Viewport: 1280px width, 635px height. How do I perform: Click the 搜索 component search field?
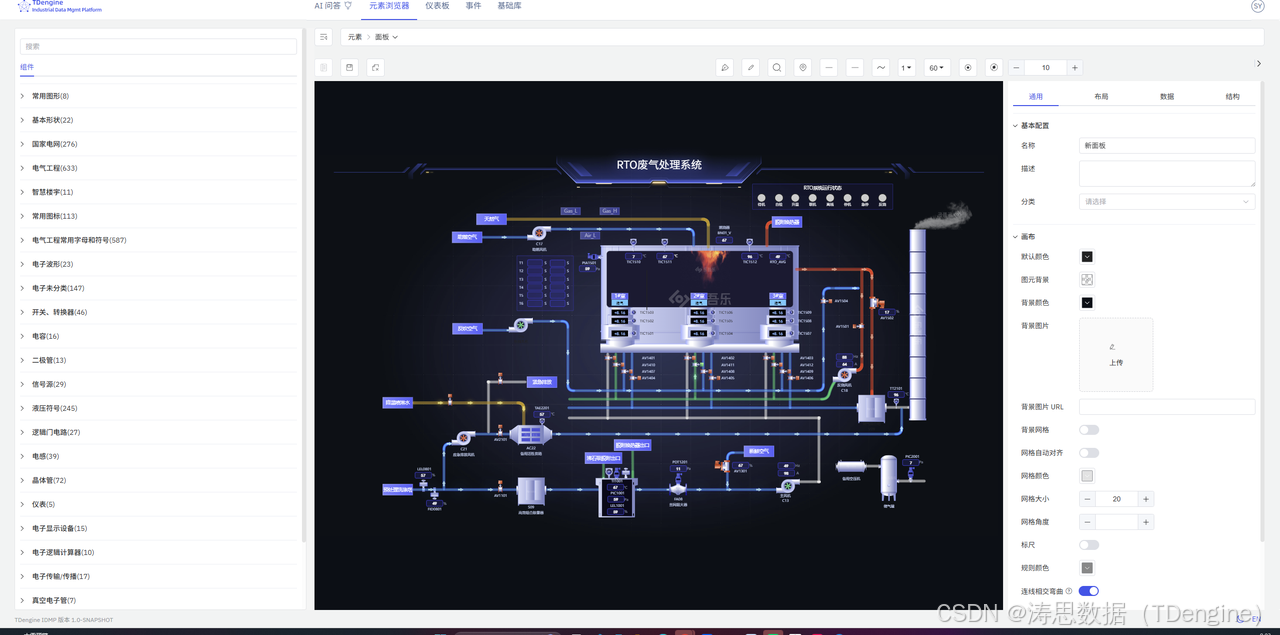[159, 46]
